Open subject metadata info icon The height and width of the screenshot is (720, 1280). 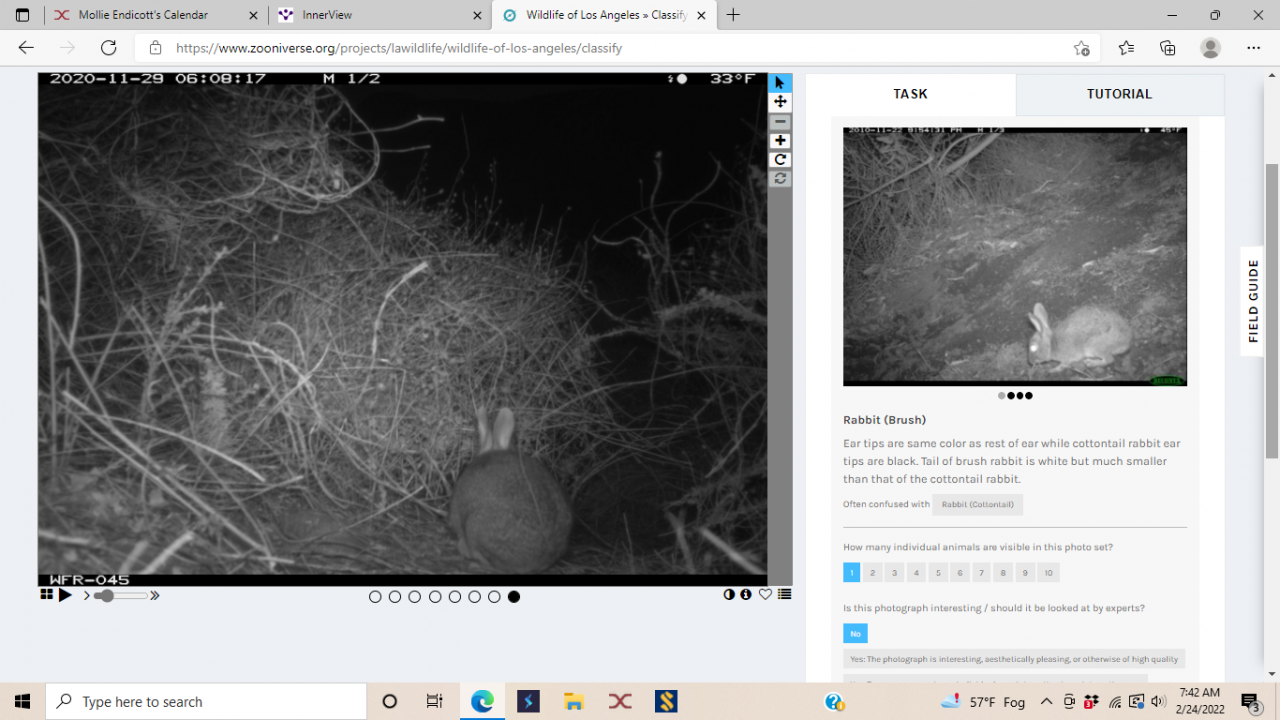click(x=746, y=595)
